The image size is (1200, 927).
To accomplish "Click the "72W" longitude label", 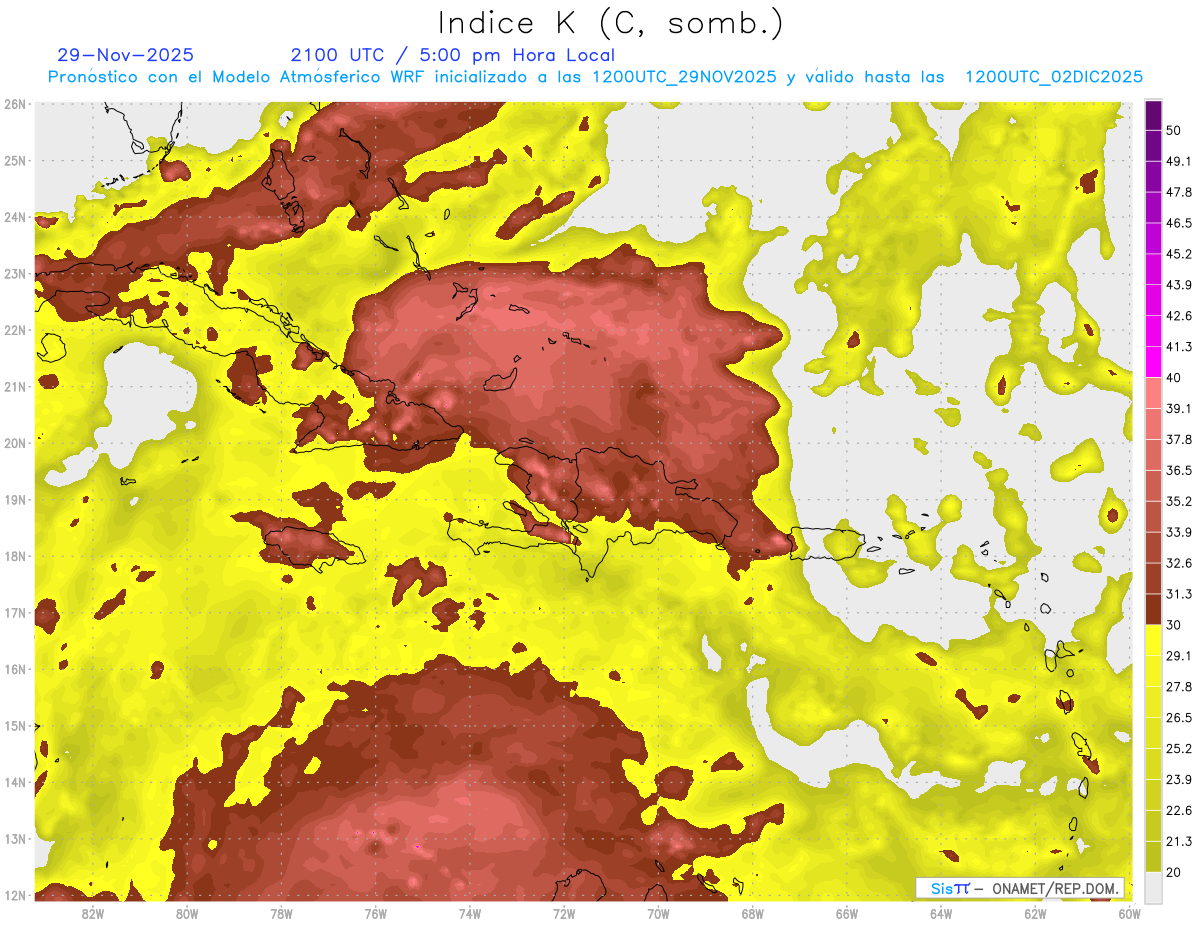I will click(x=564, y=913).
